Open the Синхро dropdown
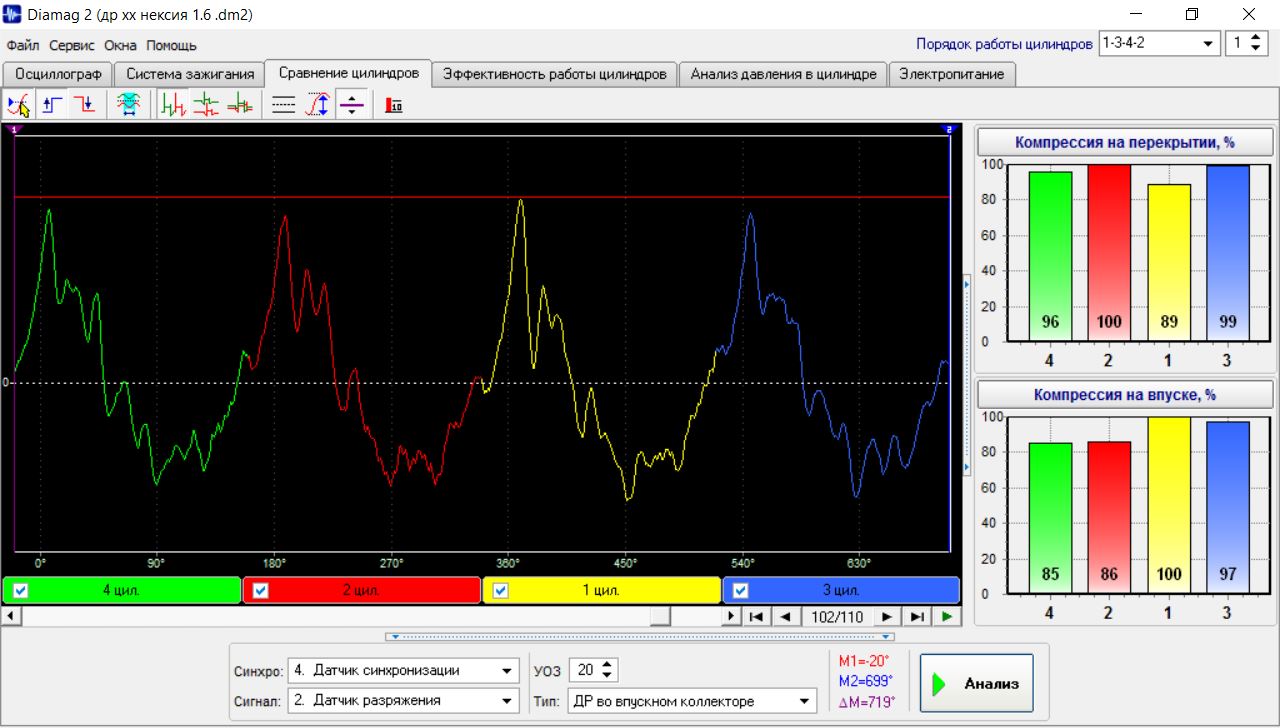 coord(508,670)
